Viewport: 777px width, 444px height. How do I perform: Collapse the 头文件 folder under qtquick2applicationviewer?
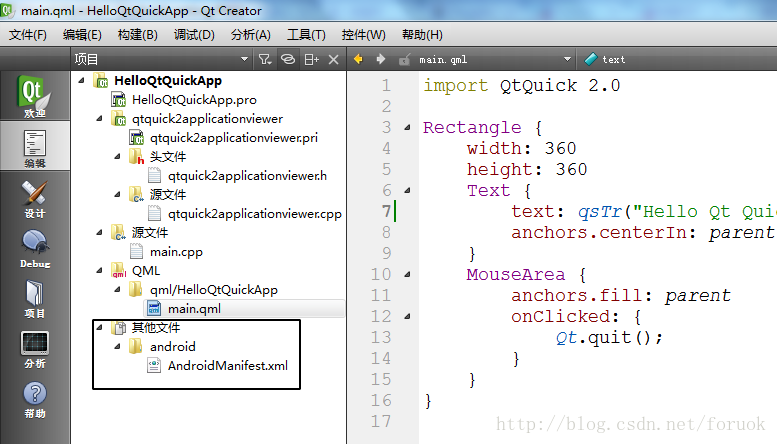click(117, 157)
